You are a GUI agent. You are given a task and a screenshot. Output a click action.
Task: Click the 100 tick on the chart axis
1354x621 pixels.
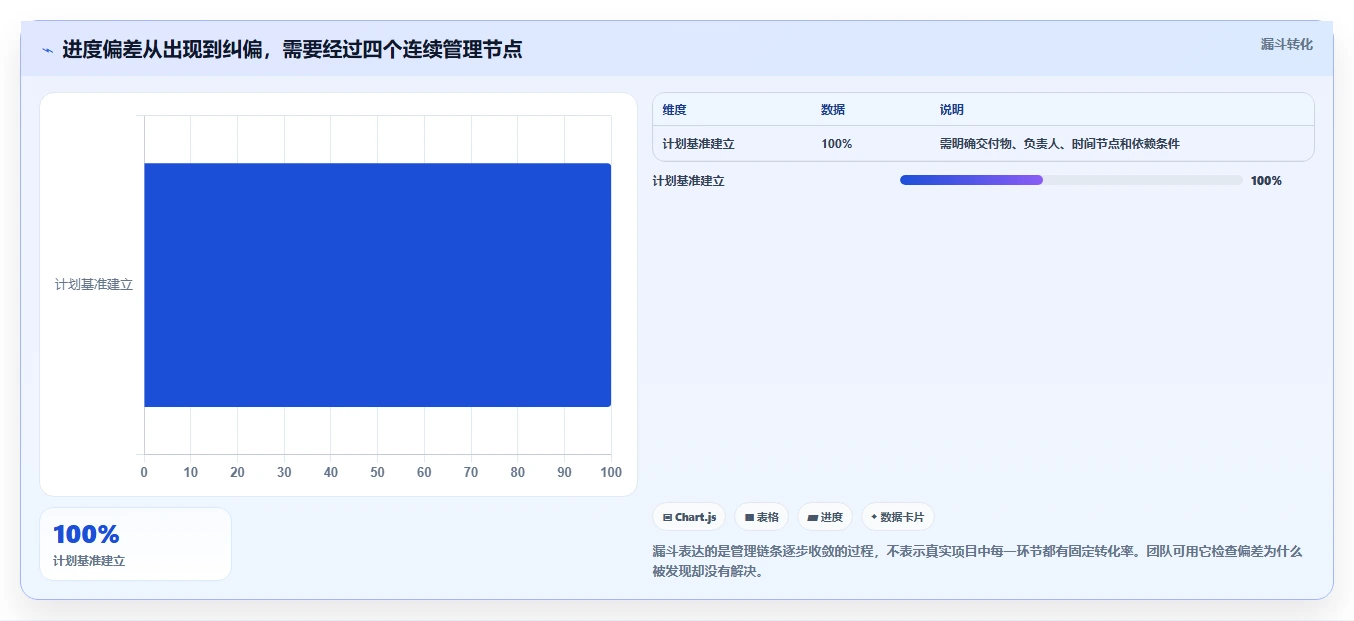610,472
